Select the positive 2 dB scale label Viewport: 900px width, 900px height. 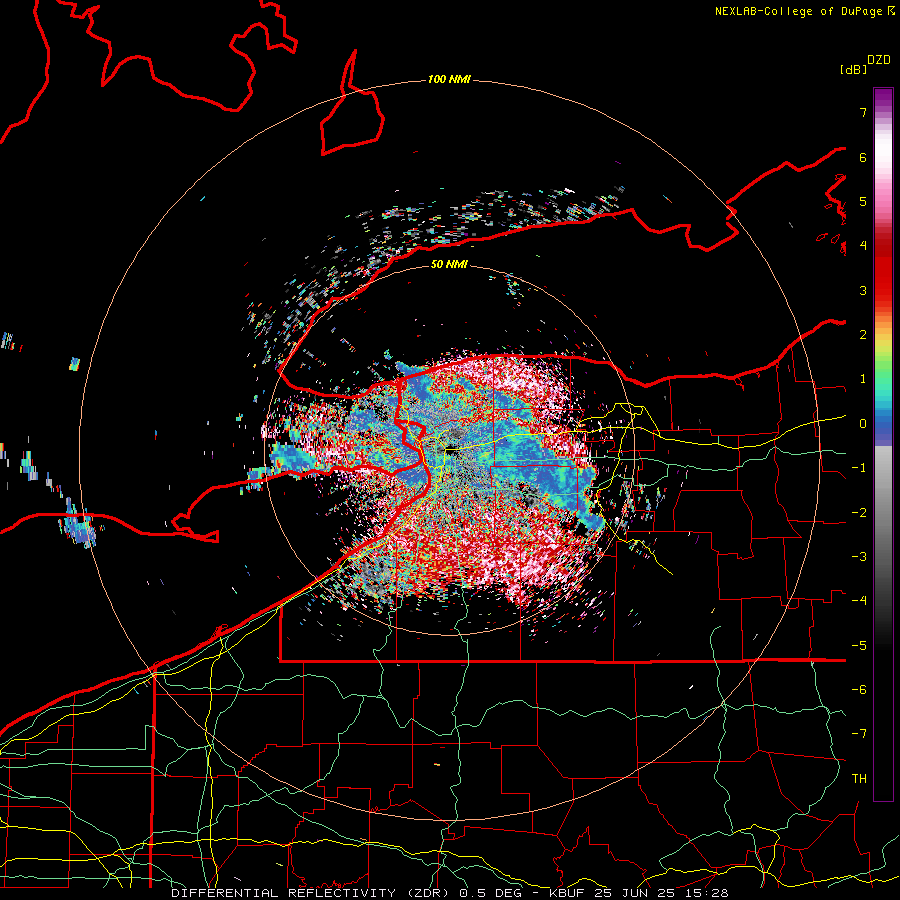coord(863,335)
